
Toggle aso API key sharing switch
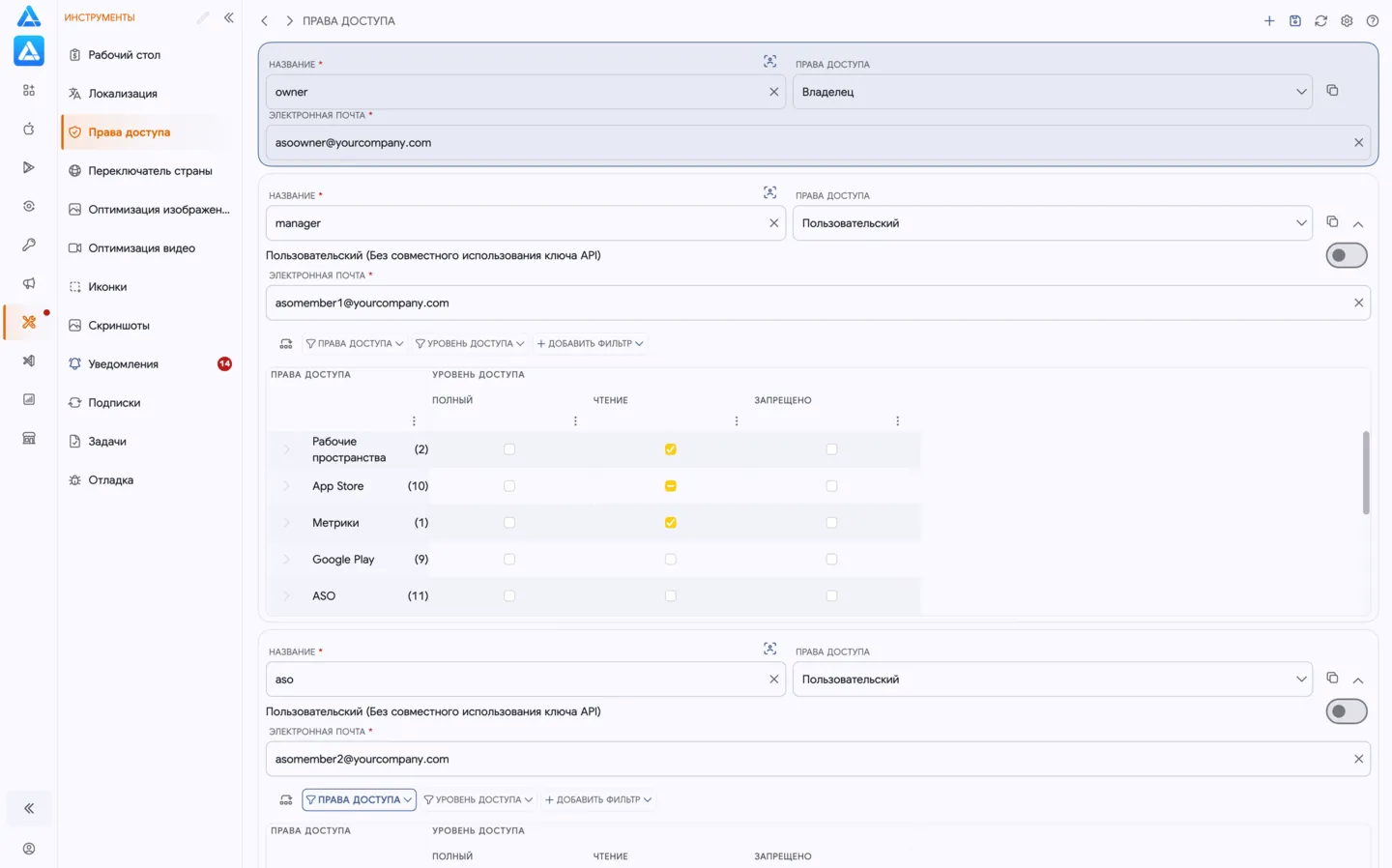1347,711
